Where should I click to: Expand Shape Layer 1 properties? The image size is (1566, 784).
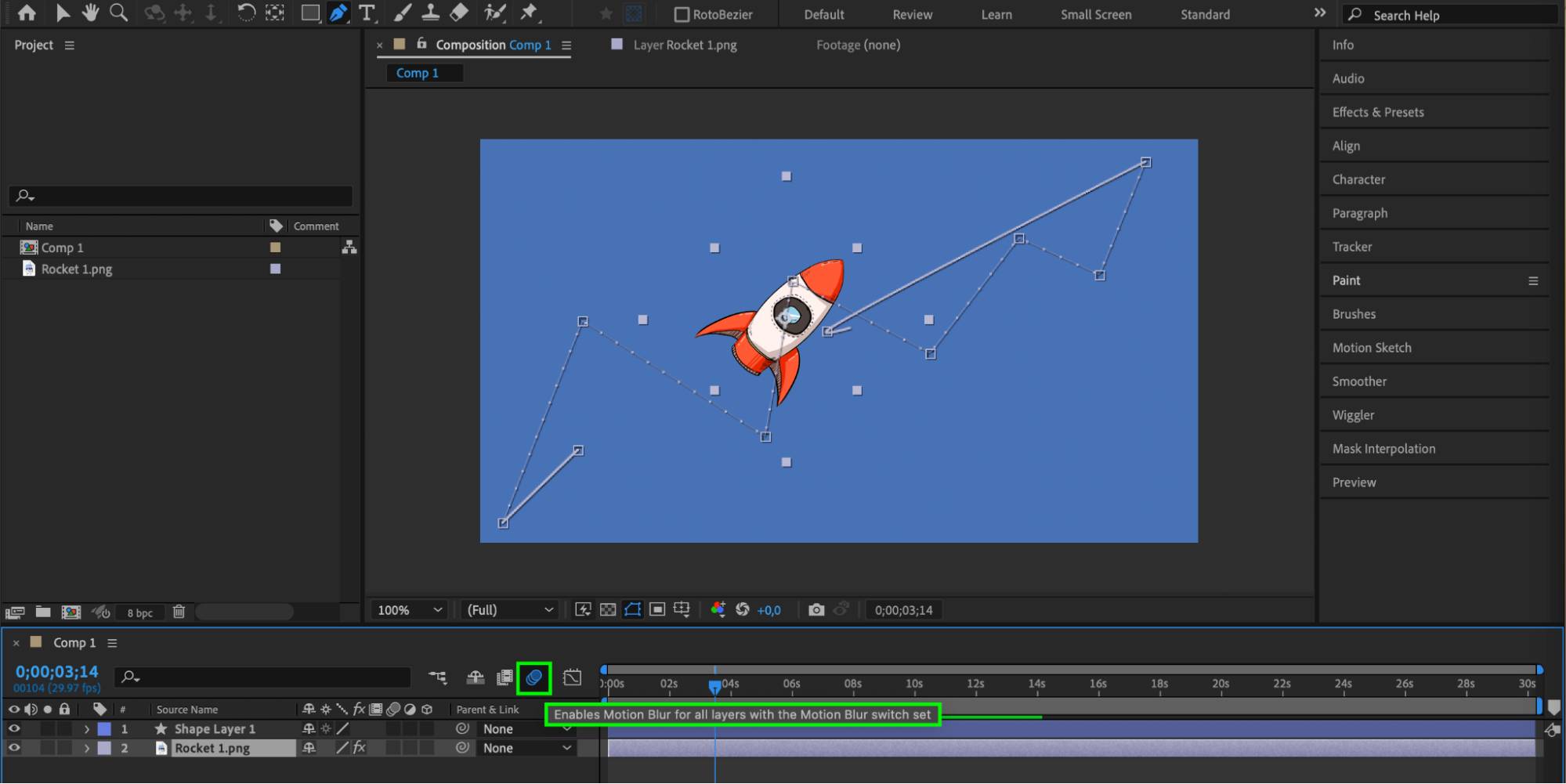point(87,729)
